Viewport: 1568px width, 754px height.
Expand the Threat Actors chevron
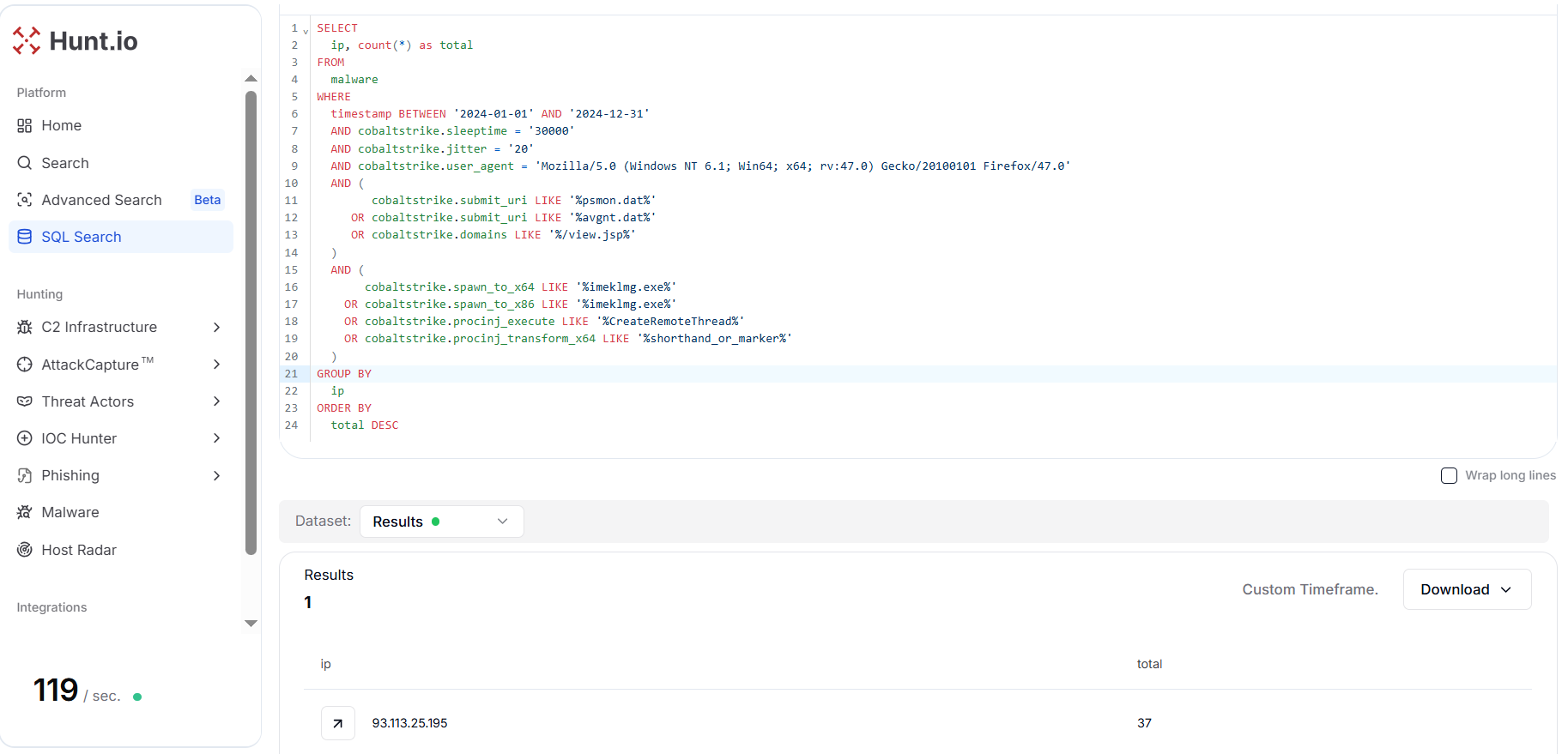216,401
